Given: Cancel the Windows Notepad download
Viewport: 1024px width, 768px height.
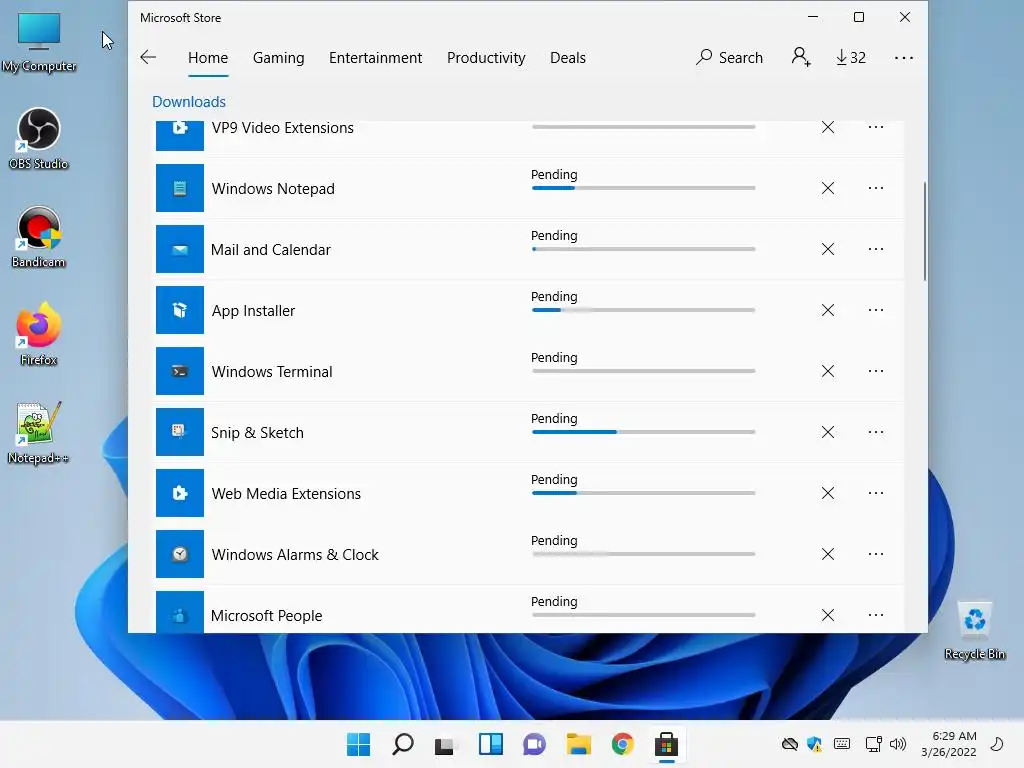Looking at the screenshot, I should [827, 188].
